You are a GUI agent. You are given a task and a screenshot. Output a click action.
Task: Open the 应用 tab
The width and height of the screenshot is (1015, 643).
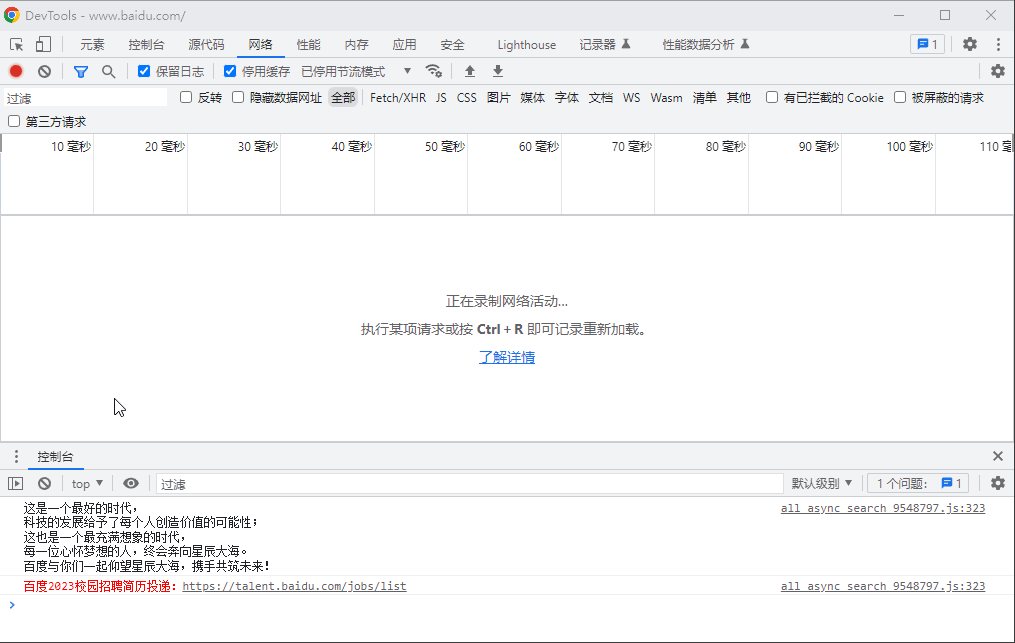[404, 45]
